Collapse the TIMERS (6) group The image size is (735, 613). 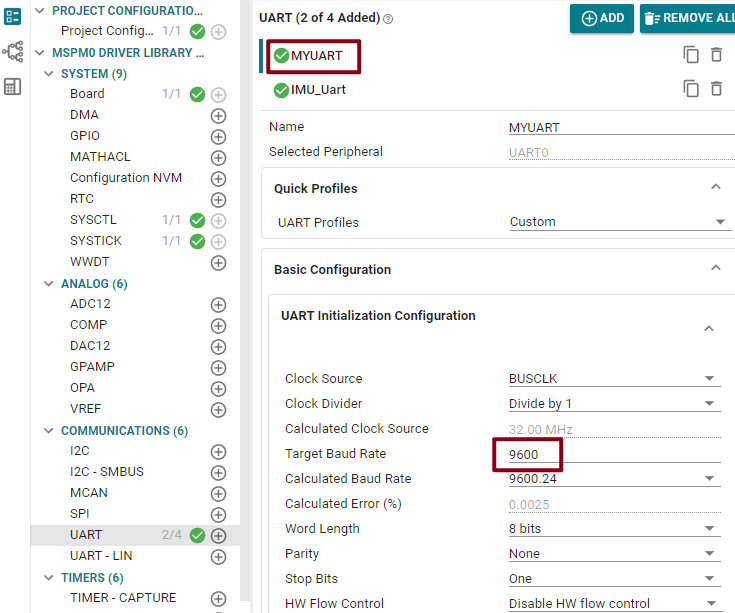49,577
